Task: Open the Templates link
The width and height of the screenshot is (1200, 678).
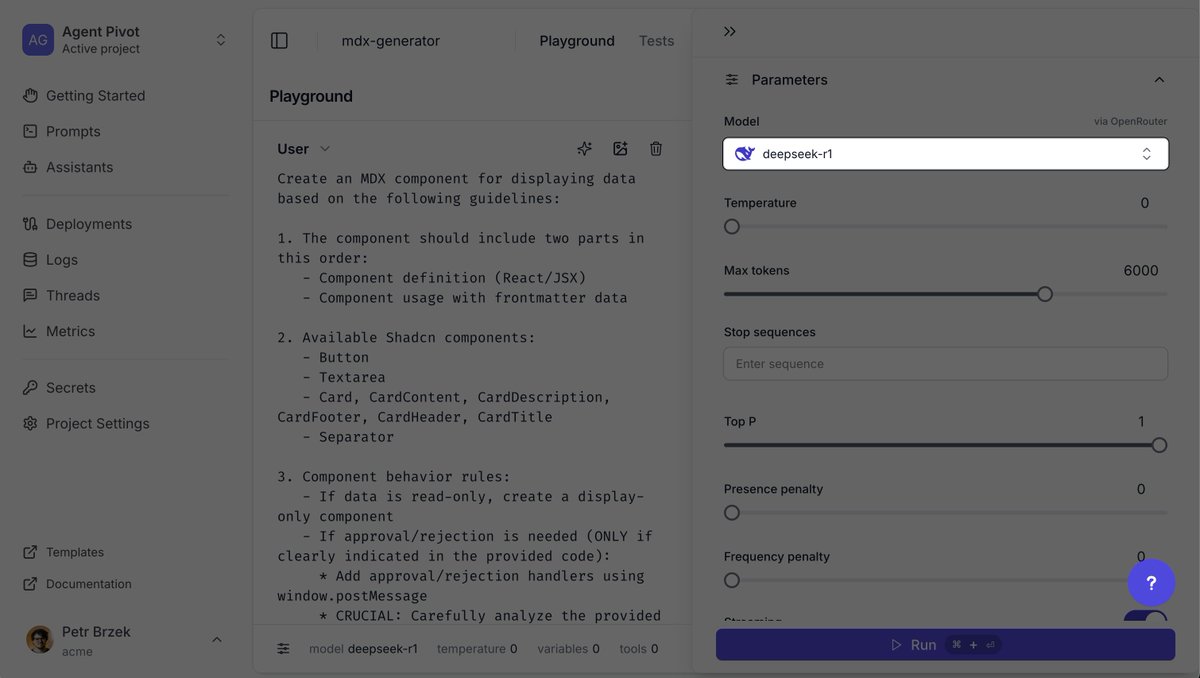Action: tap(64, 552)
